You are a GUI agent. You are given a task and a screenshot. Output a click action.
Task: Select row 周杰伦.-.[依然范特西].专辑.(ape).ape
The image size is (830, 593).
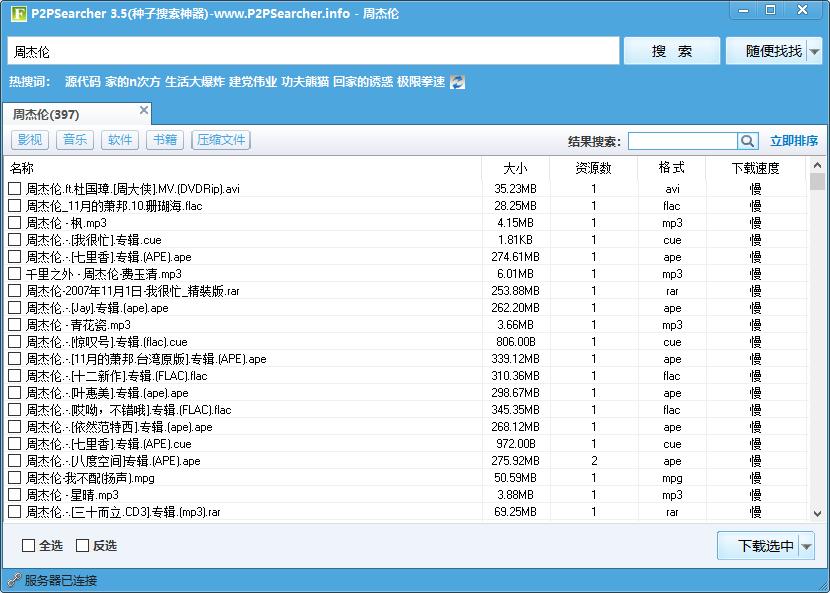[x=407, y=427]
